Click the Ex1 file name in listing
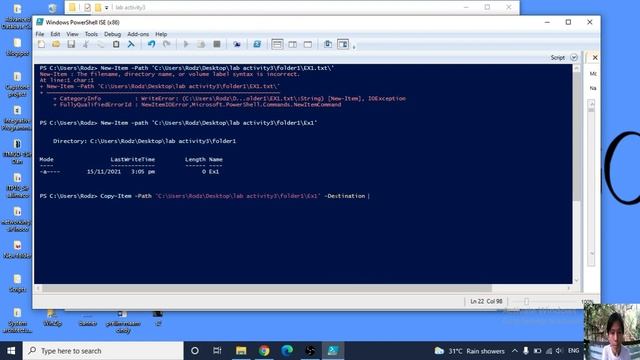Image resolution: width=640 pixels, height=360 pixels. point(214,172)
